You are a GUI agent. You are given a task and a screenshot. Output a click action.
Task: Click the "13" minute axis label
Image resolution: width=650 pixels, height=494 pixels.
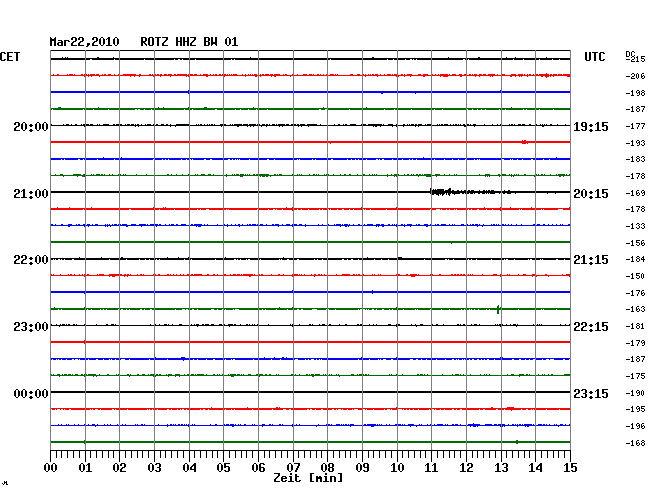point(501,468)
